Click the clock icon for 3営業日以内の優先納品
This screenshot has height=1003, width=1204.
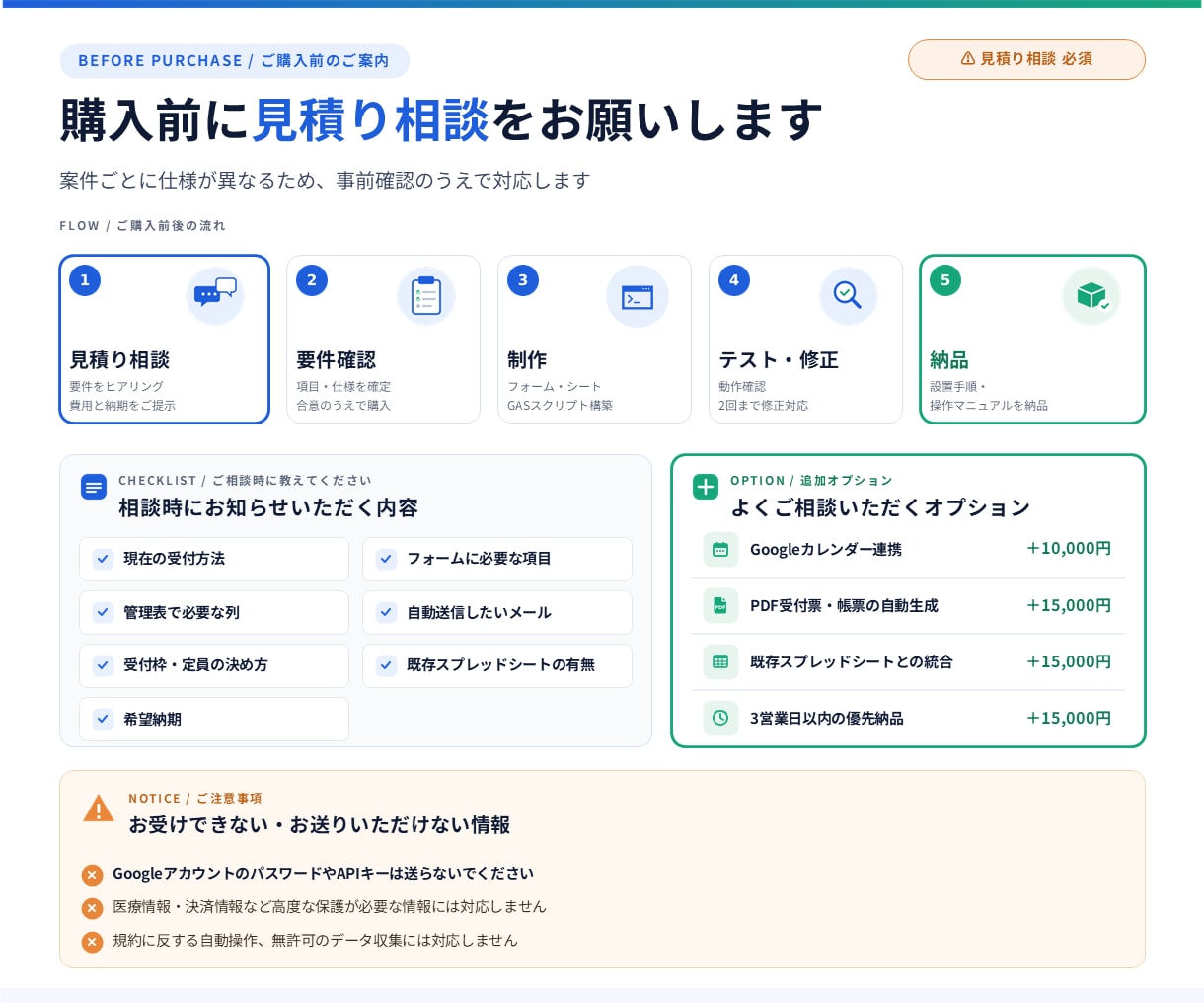720,719
